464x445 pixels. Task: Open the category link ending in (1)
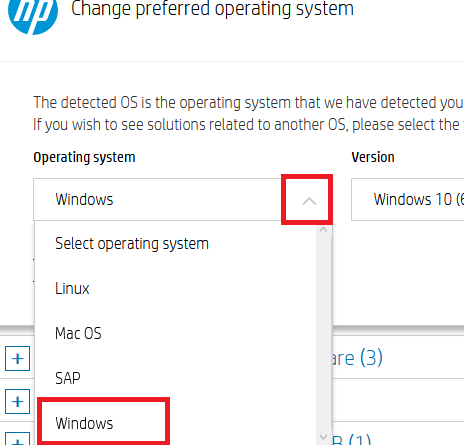pos(352,439)
